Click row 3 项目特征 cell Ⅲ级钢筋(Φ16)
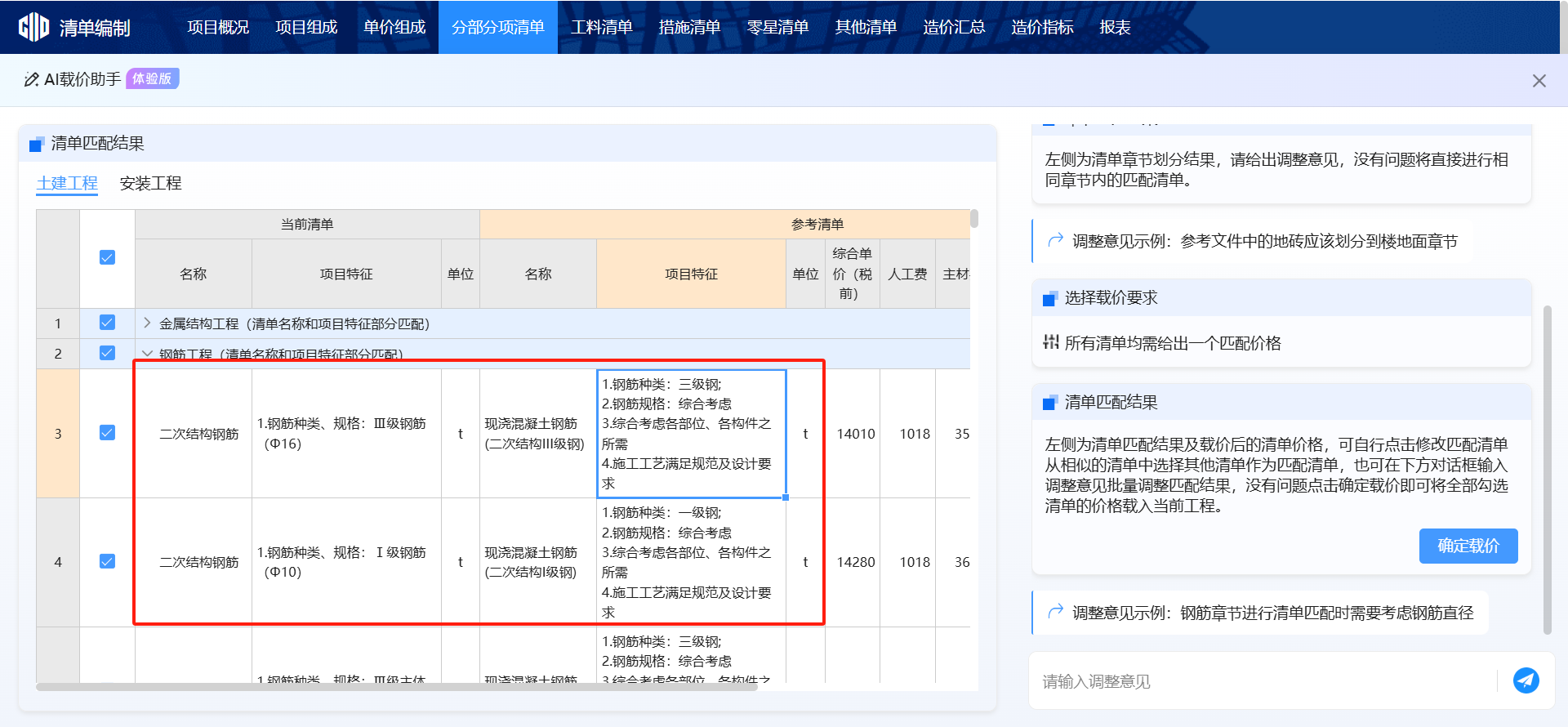This screenshot has width=1568, height=727. (x=346, y=434)
